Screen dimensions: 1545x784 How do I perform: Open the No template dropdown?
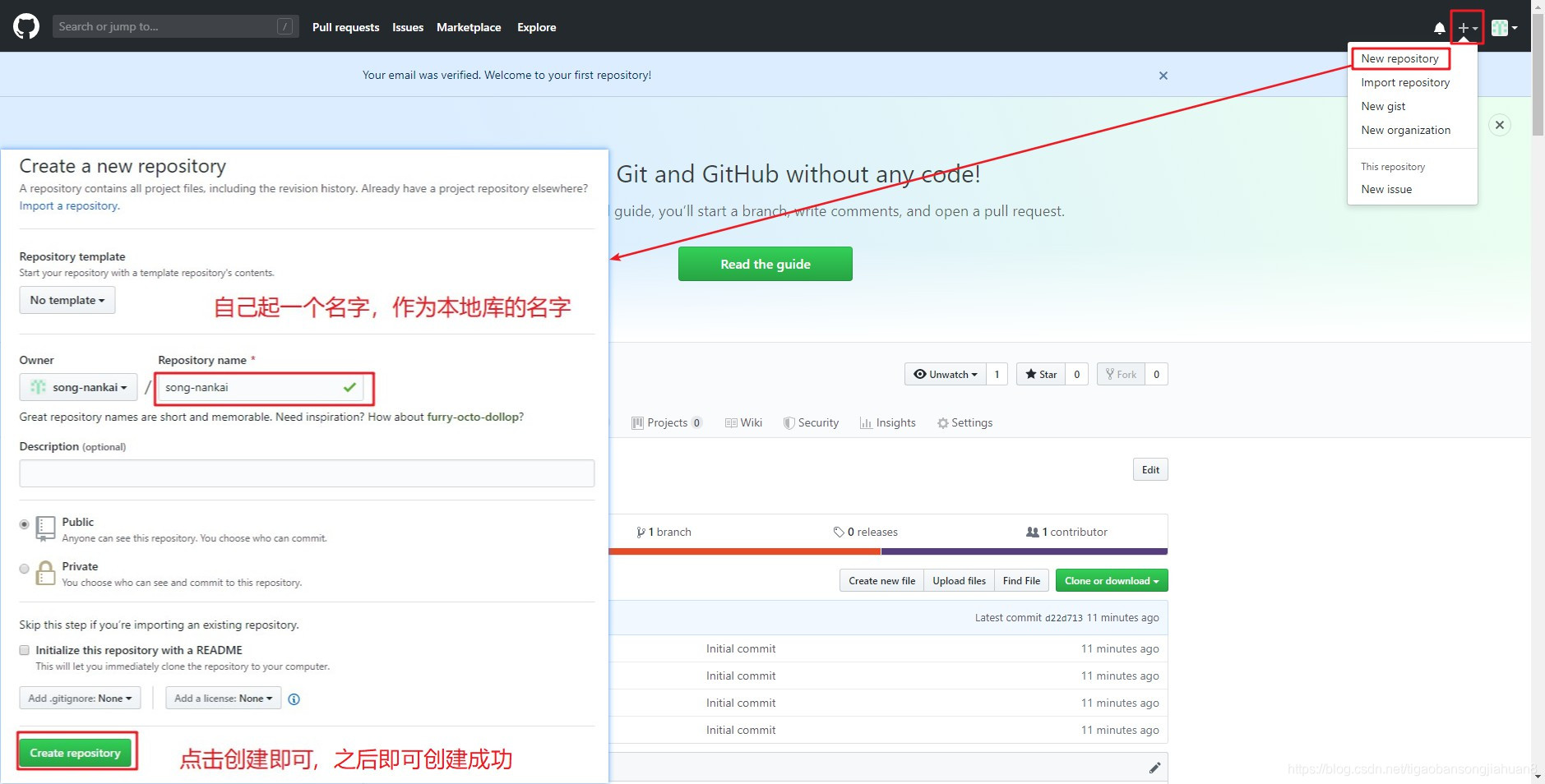click(x=67, y=300)
